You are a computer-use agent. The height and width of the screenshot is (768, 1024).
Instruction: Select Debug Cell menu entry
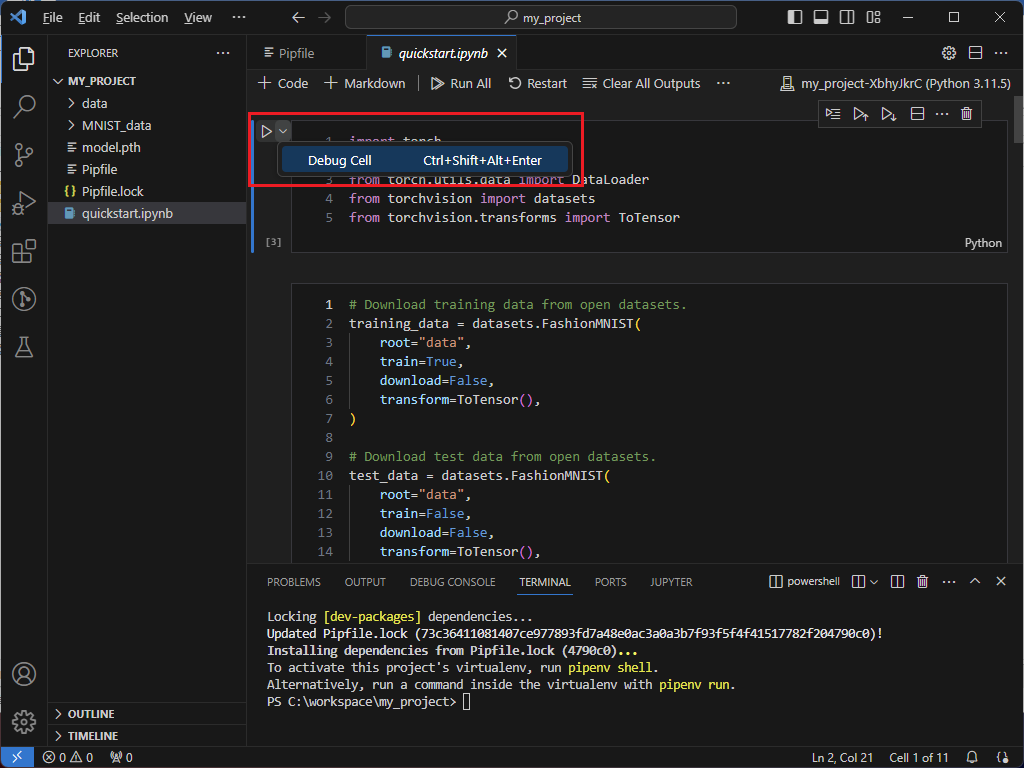(x=424, y=161)
